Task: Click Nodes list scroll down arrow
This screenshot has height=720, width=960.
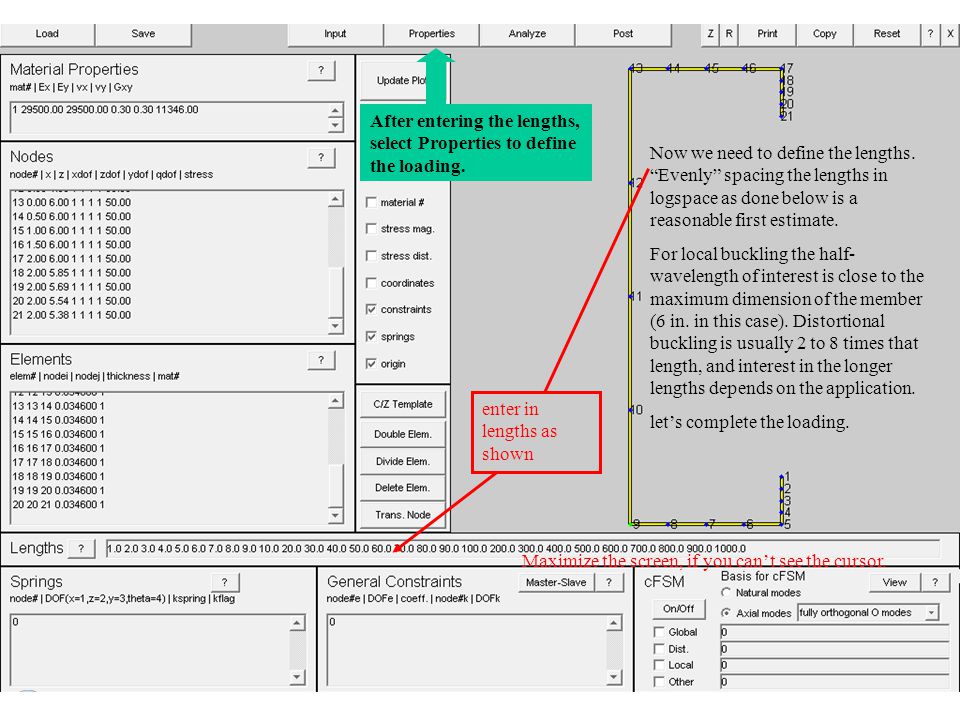Action: coord(336,325)
